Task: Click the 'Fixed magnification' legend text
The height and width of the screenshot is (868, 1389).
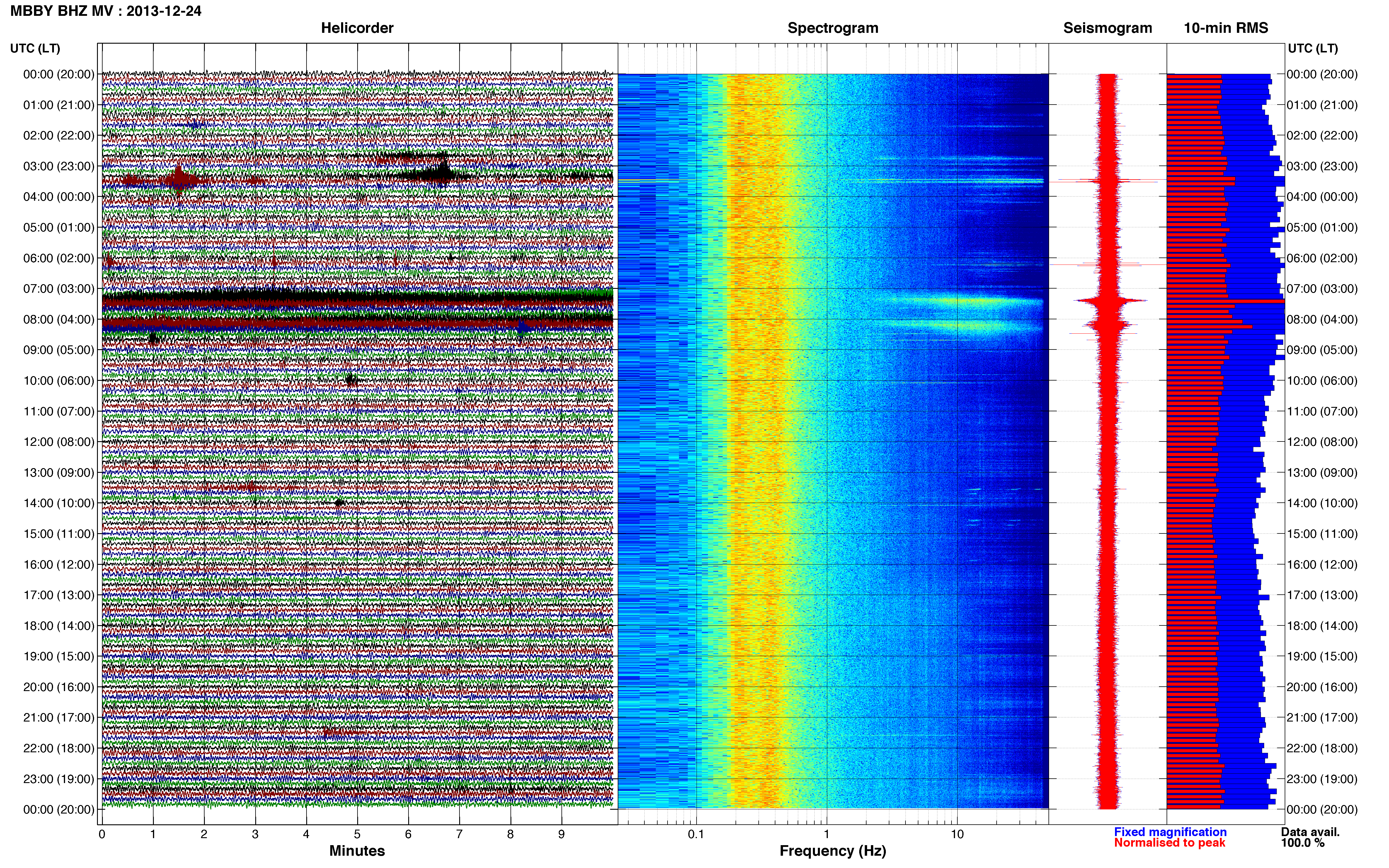Action: (x=1170, y=832)
